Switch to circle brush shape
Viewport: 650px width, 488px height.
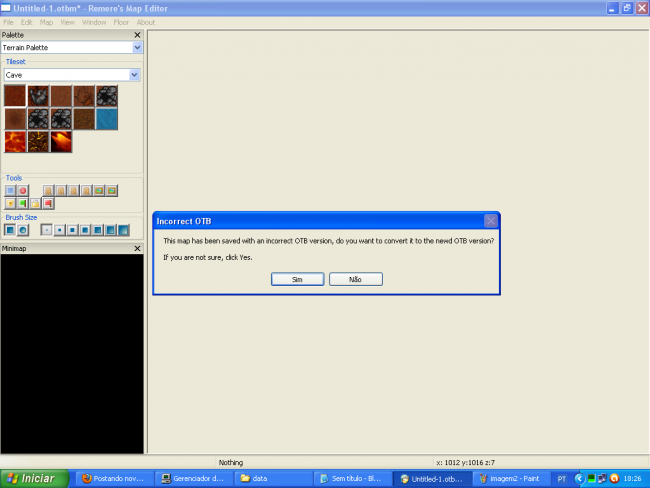pos(23,230)
